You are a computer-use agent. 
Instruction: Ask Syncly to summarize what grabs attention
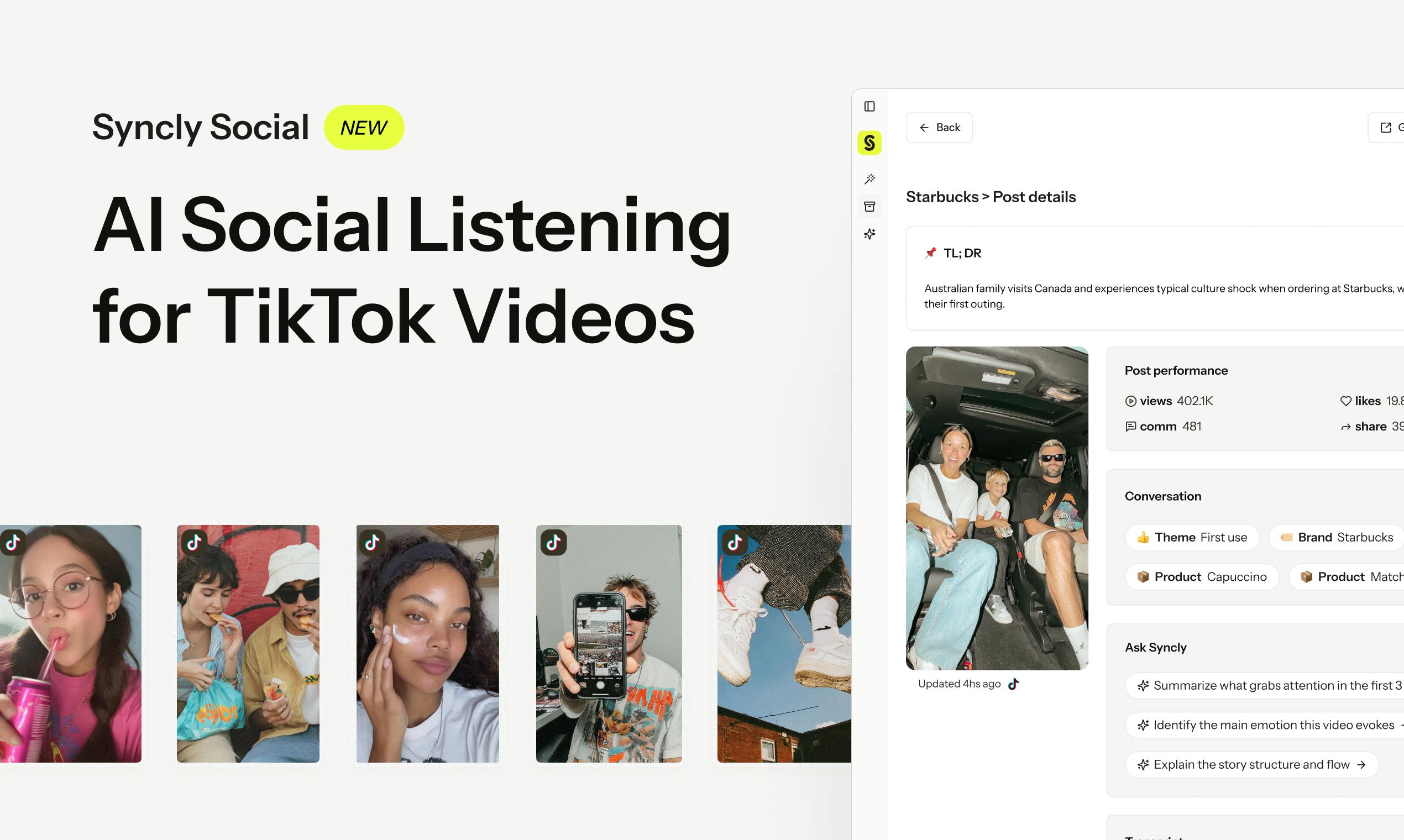click(x=1265, y=685)
